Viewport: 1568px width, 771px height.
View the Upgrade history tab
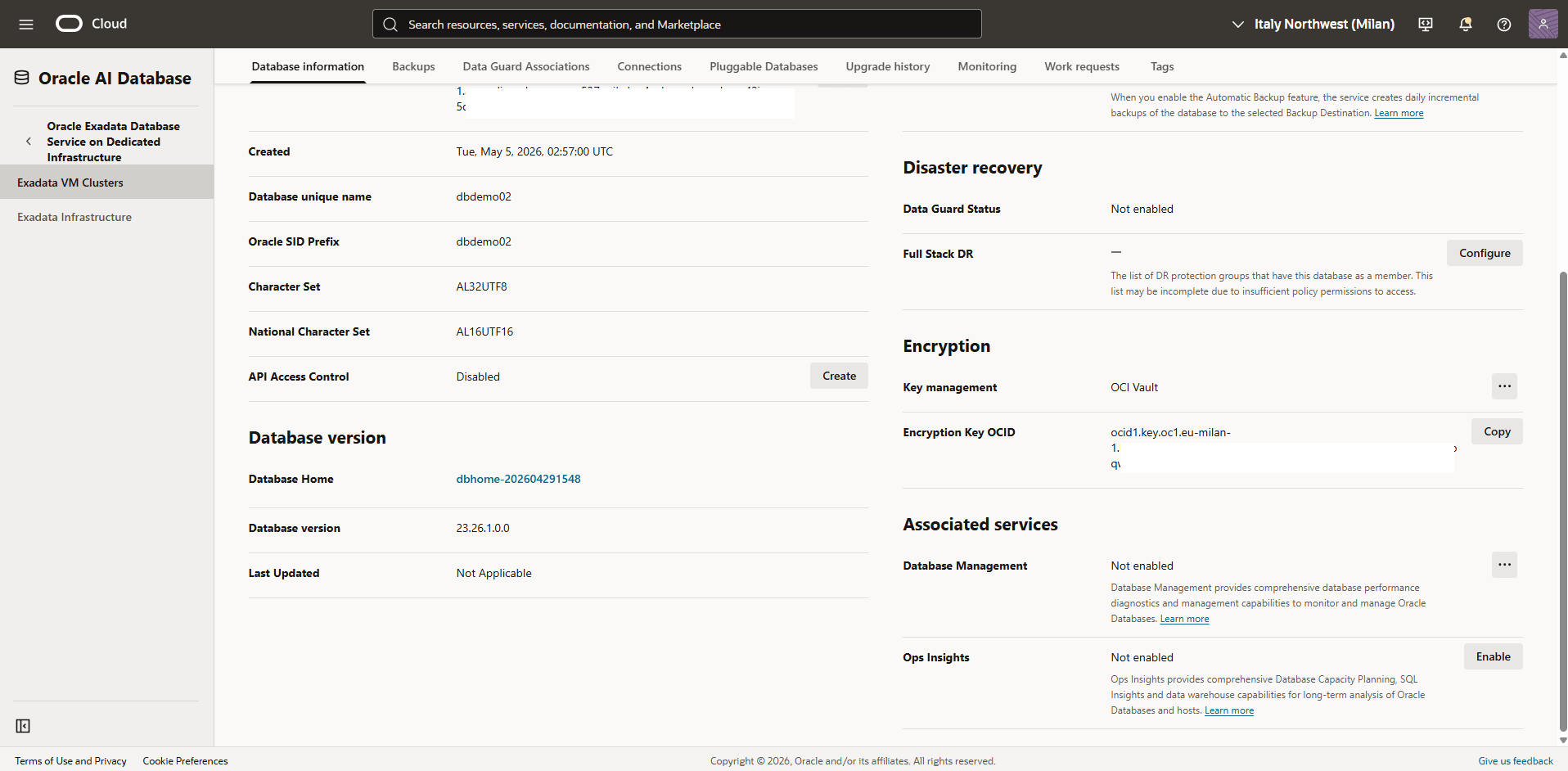point(887,67)
